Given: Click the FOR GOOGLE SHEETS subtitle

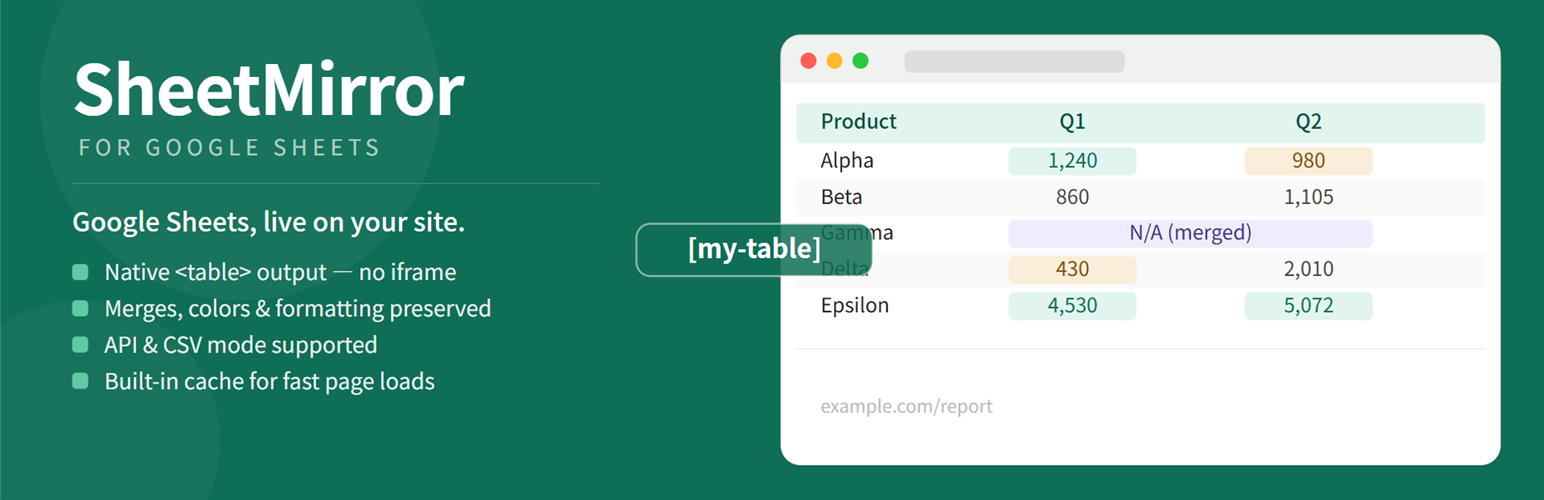Looking at the screenshot, I should (230, 148).
